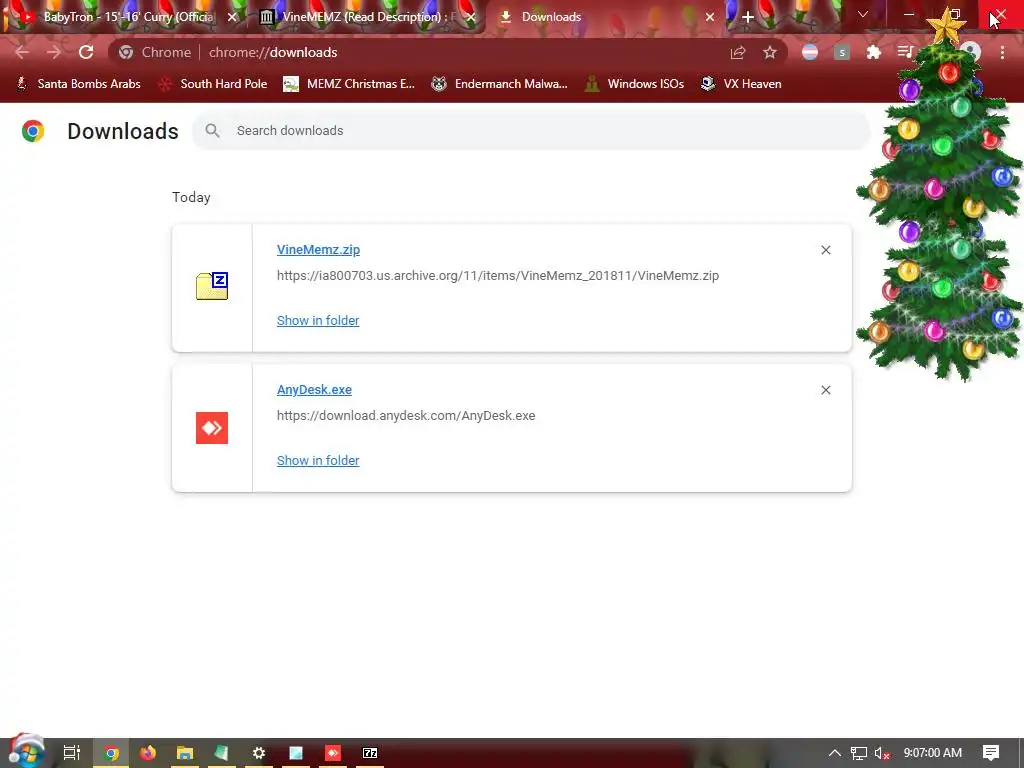Open 7-Zip from the taskbar

click(370, 753)
